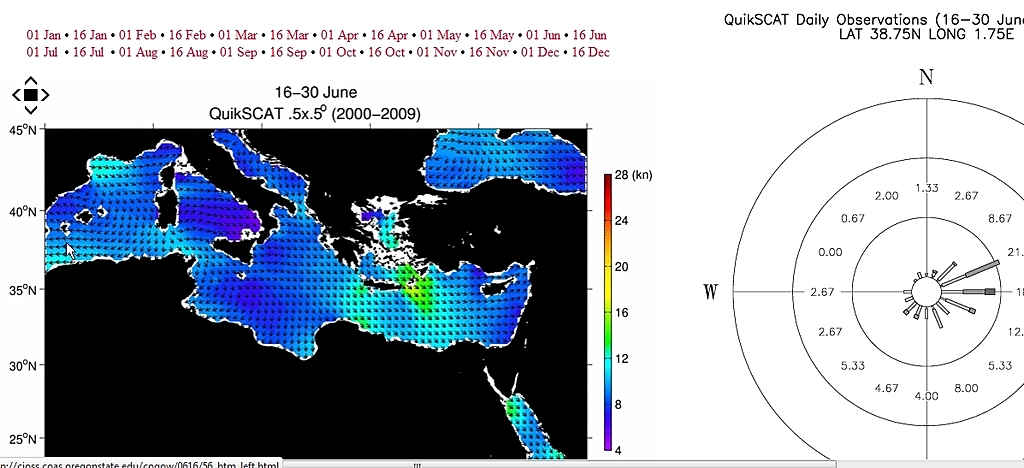This screenshot has height=468, width=1024.
Task: Click the "0.67" wind rose value
Action: tap(853, 218)
